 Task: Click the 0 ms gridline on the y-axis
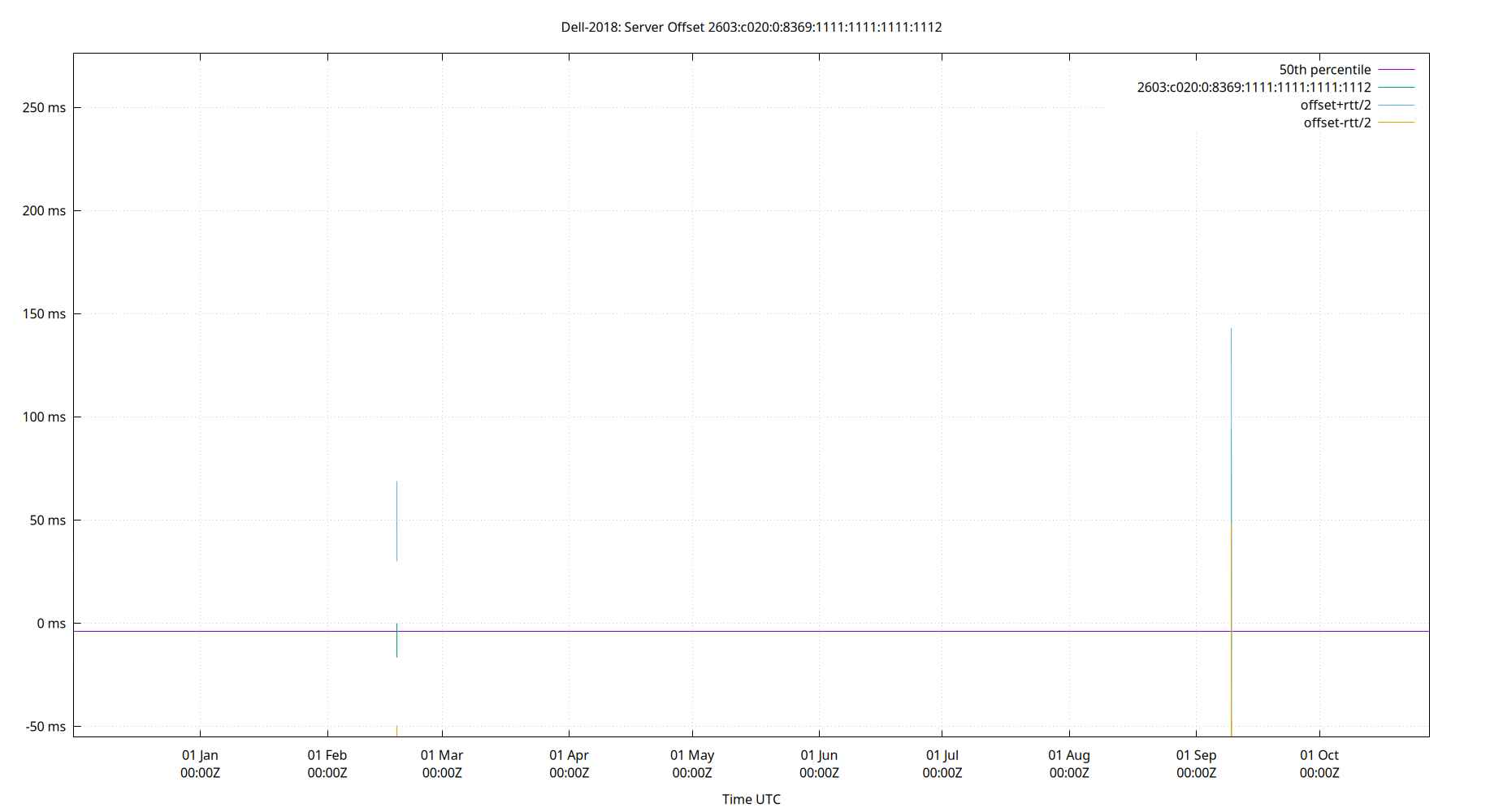51,624
